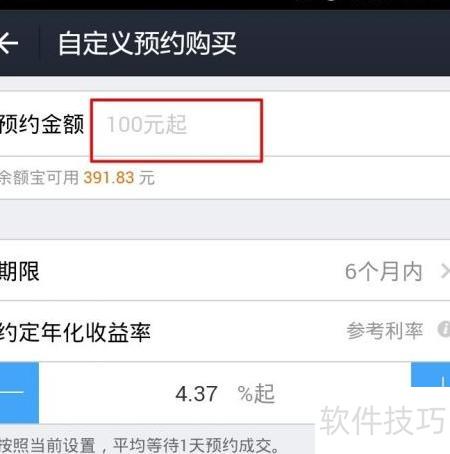Tap the %起 unit text
The width and height of the screenshot is (450, 454).
pyautogui.click(x=256, y=394)
